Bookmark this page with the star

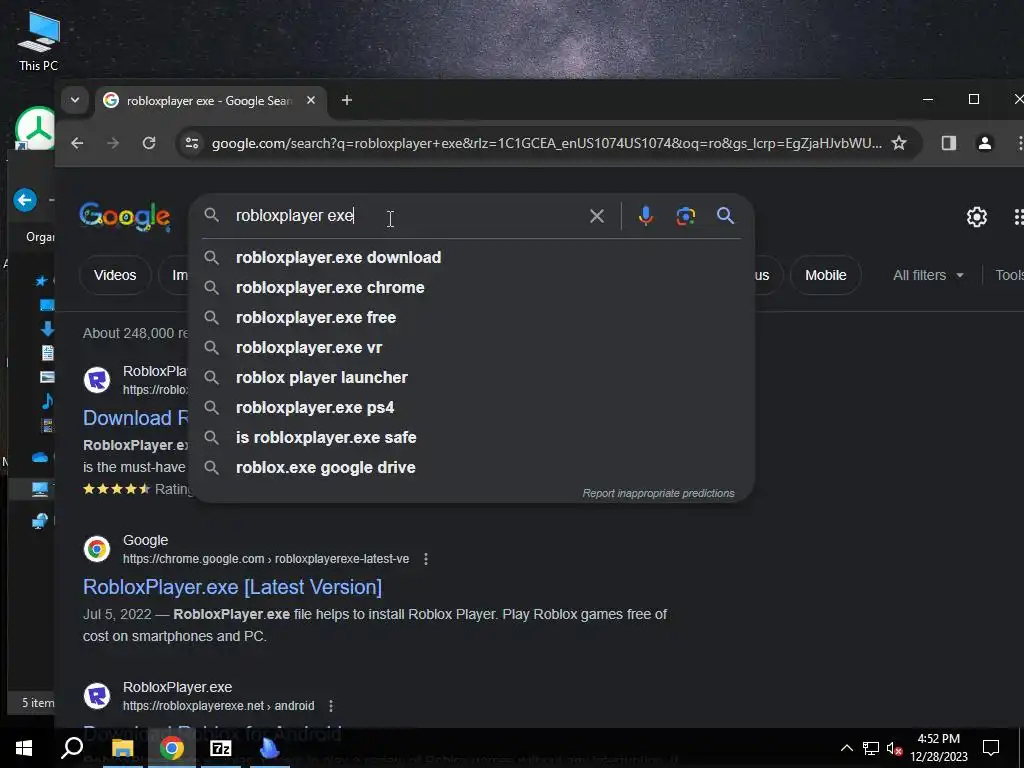point(899,143)
